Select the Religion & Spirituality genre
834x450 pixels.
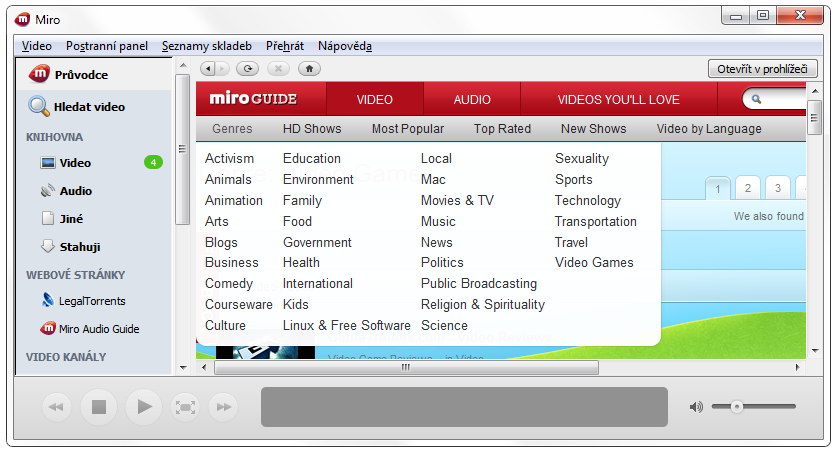coord(483,304)
